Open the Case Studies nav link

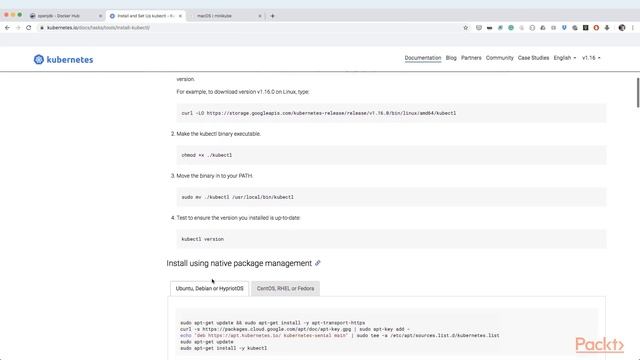(533, 58)
